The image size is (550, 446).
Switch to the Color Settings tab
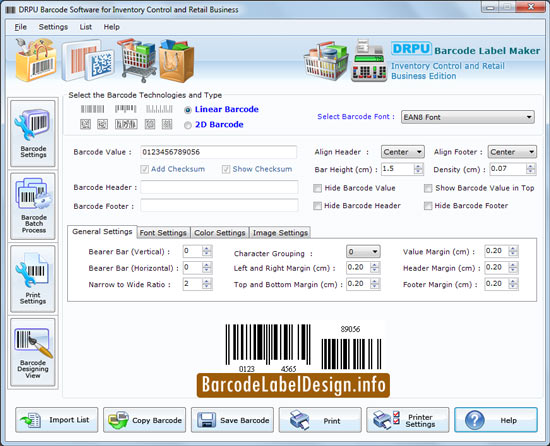coord(220,232)
